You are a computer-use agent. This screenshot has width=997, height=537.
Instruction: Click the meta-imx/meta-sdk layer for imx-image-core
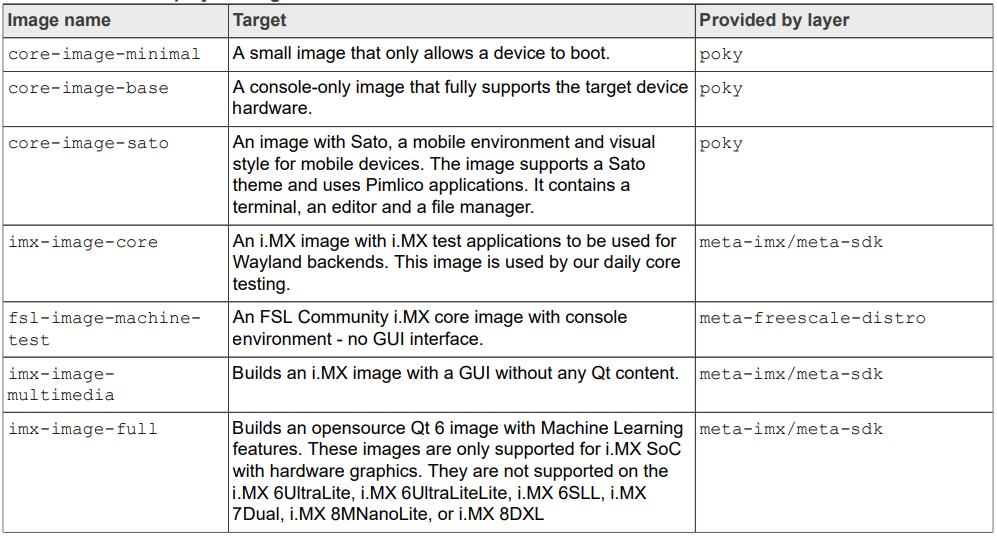coord(791,242)
